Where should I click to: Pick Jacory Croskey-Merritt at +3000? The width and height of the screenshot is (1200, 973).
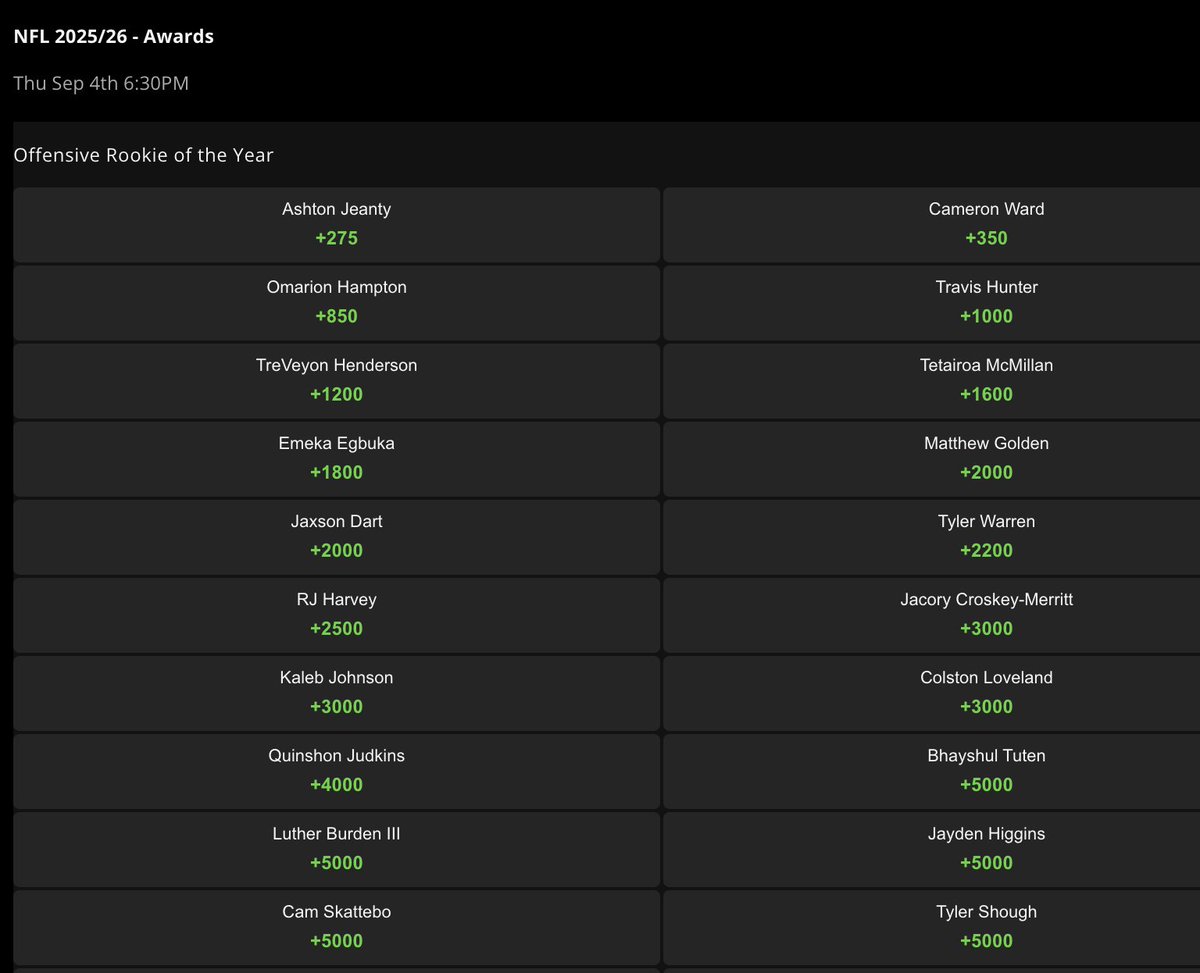tap(932, 614)
